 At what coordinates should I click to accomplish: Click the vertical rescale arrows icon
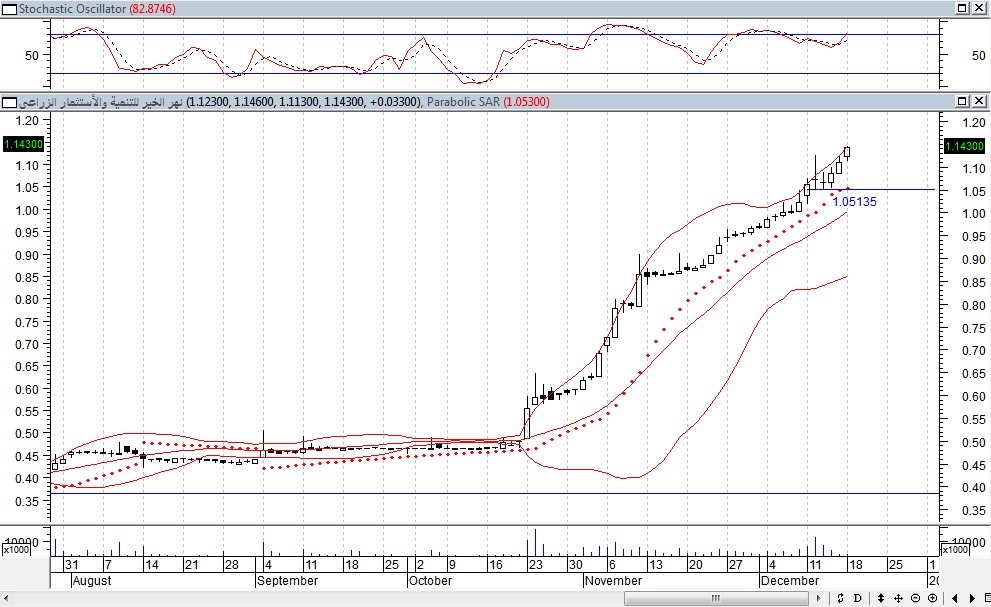coord(880,598)
